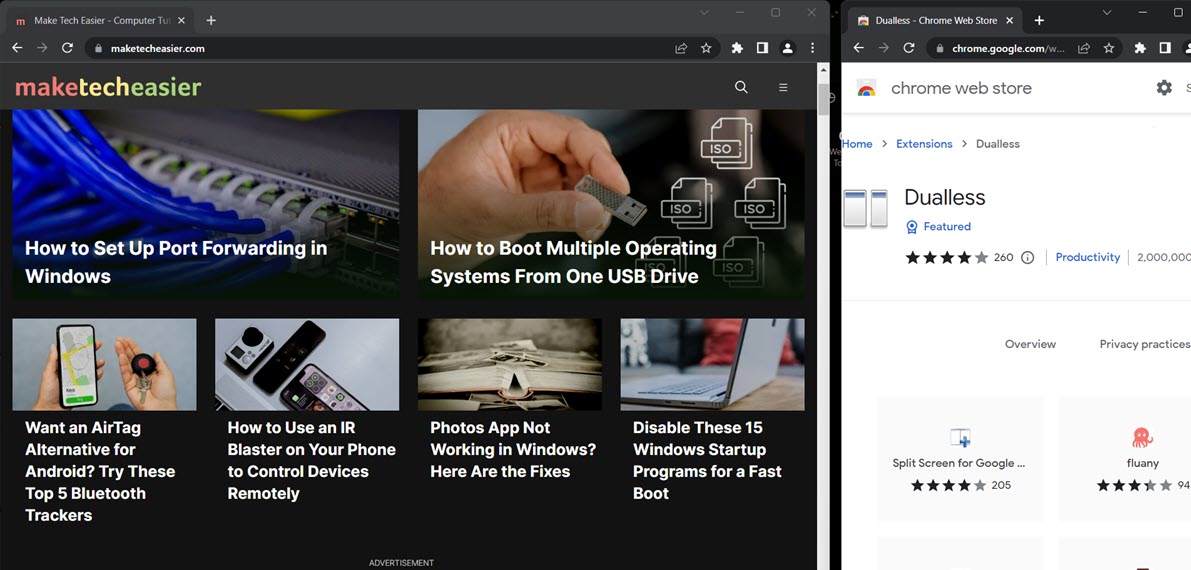Open the fluany extension card
The width and height of the screenshot is (1191, 570).
pos(1125,458)
